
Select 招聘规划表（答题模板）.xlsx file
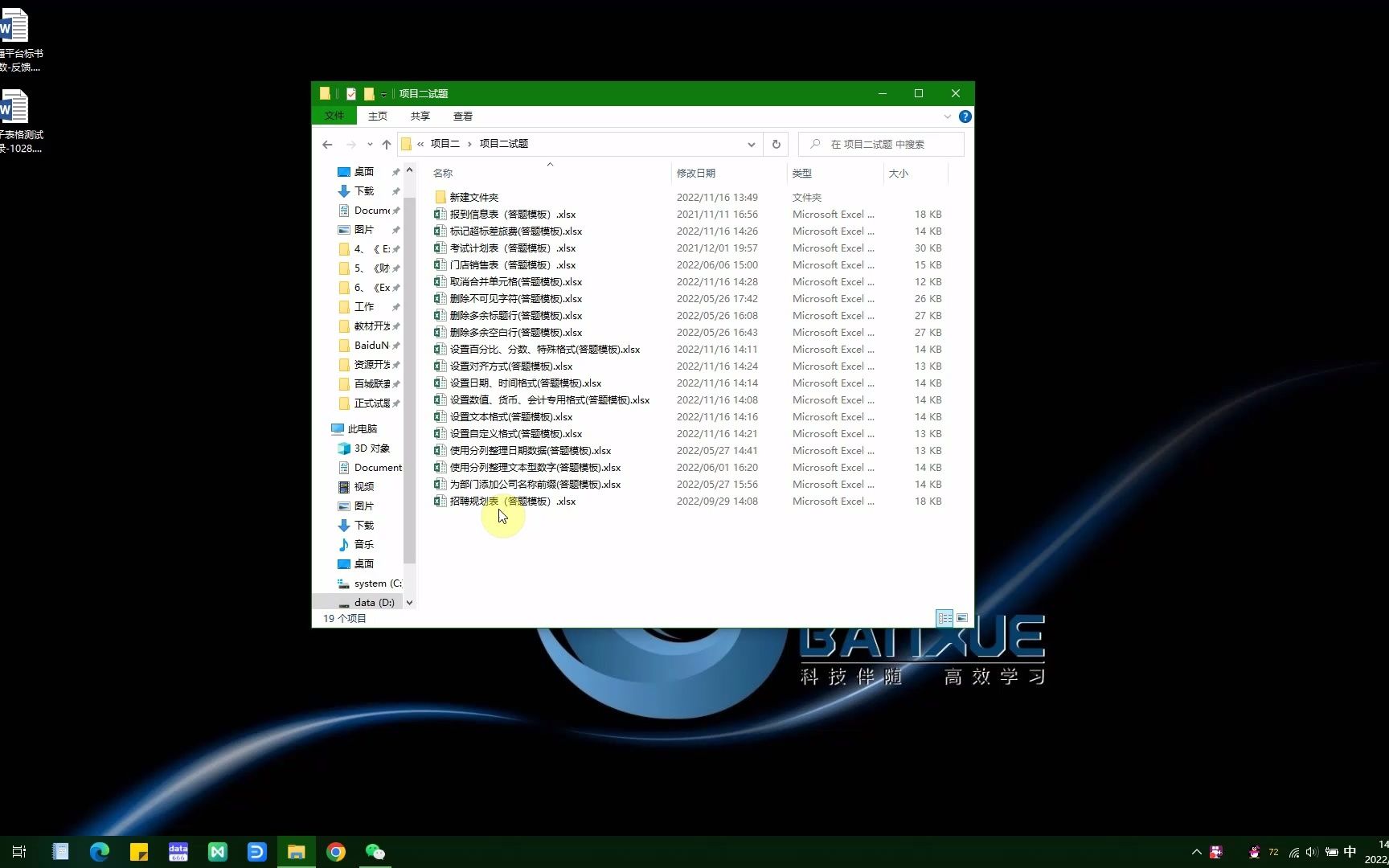(x=513, y=502)
